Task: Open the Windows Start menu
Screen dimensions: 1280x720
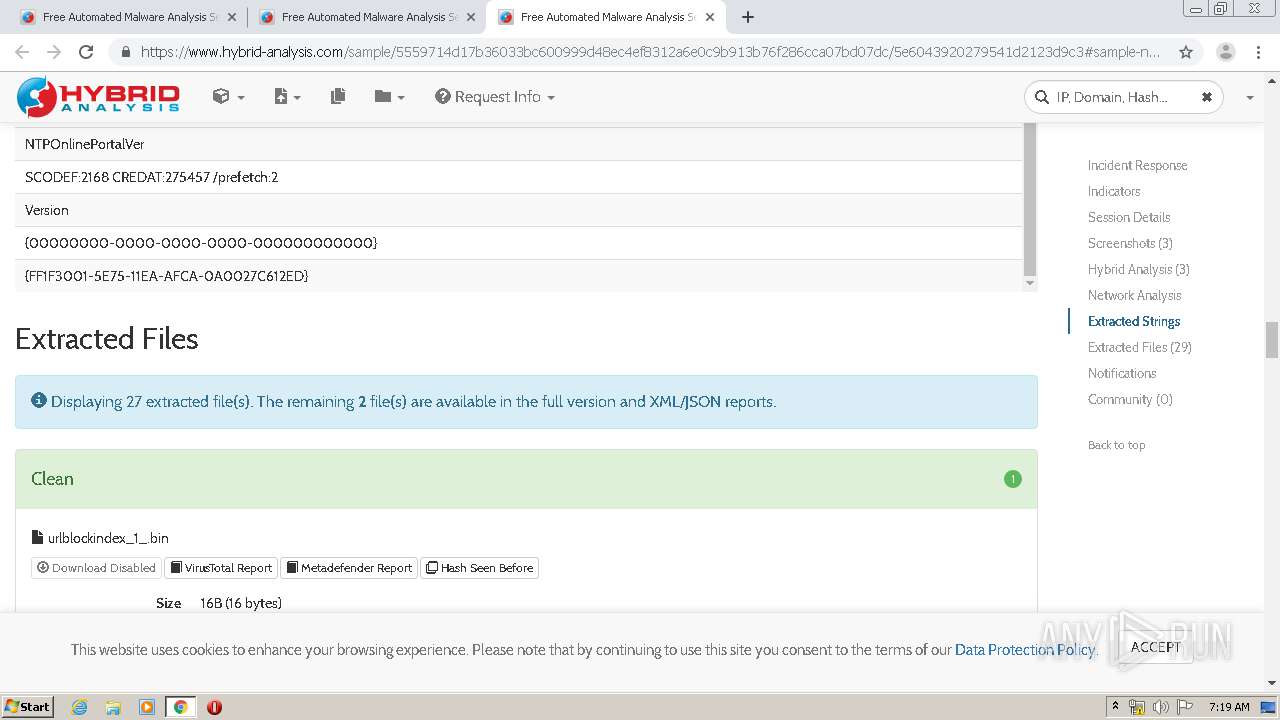Action: (x=28, y=706)
